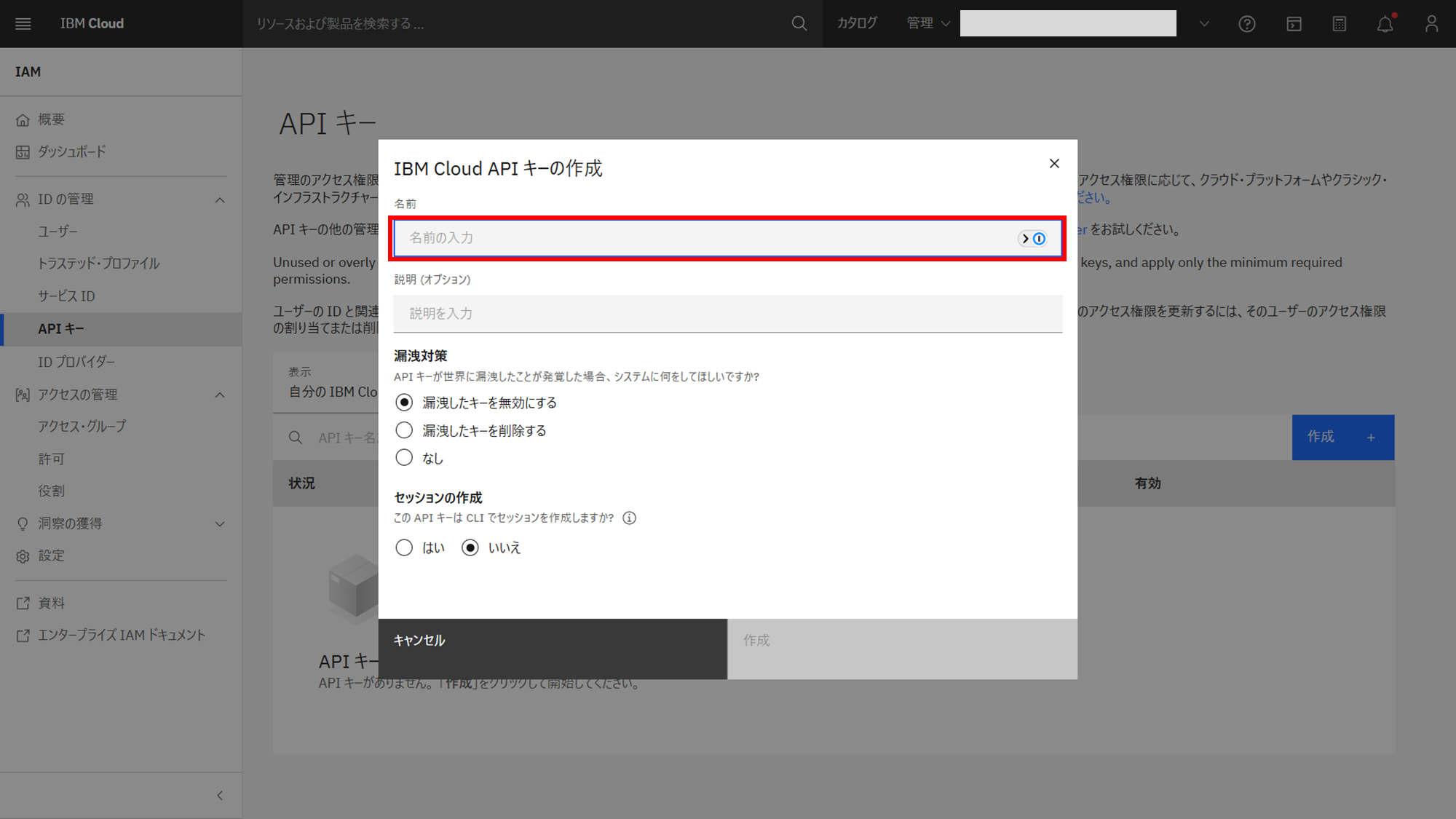
Task: Expand the 洞察の獲得 sidebar section
Action: pyautogui.click(x=220, y=523)
